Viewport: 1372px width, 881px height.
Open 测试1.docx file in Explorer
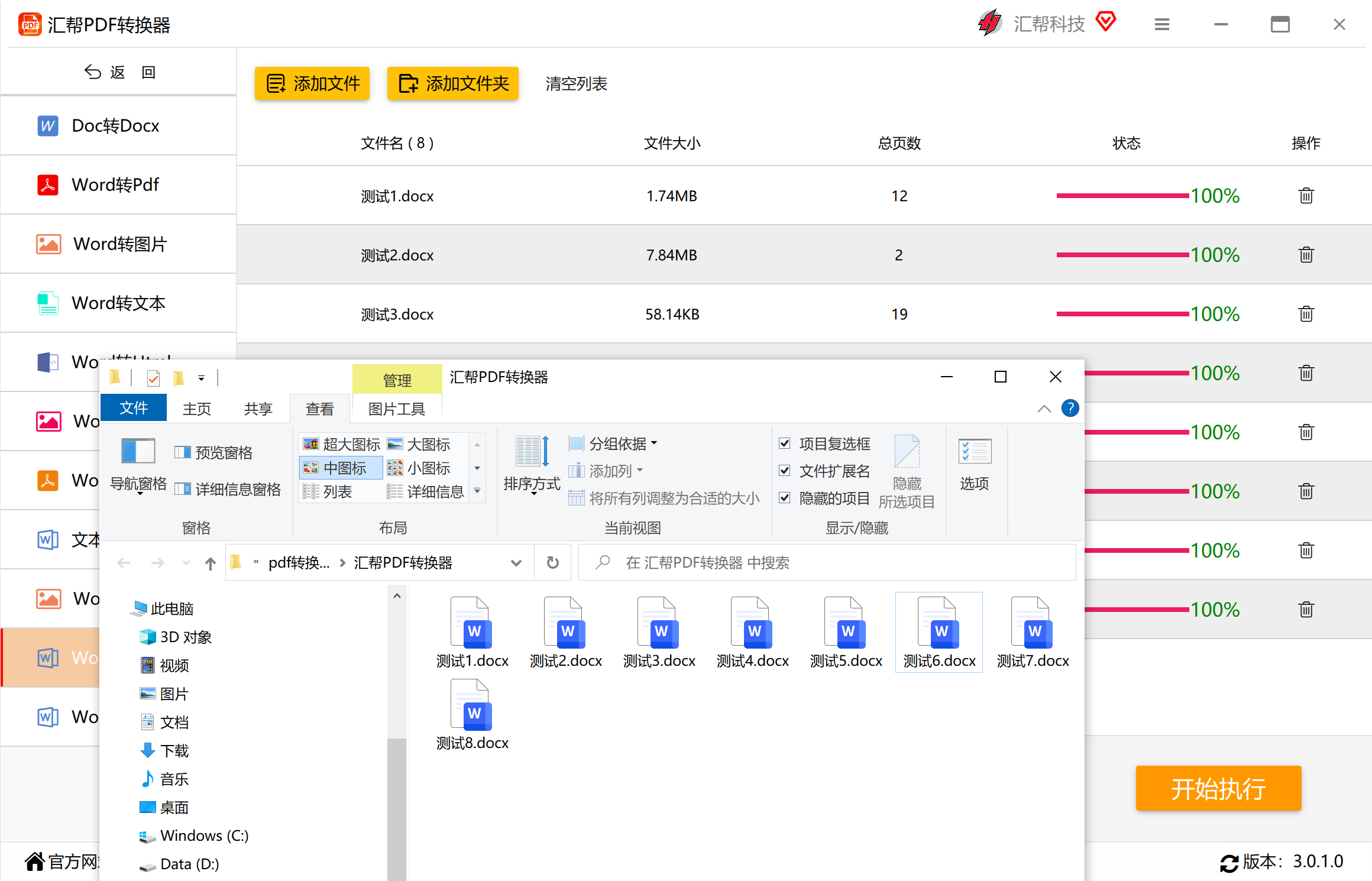coord(472,633)
